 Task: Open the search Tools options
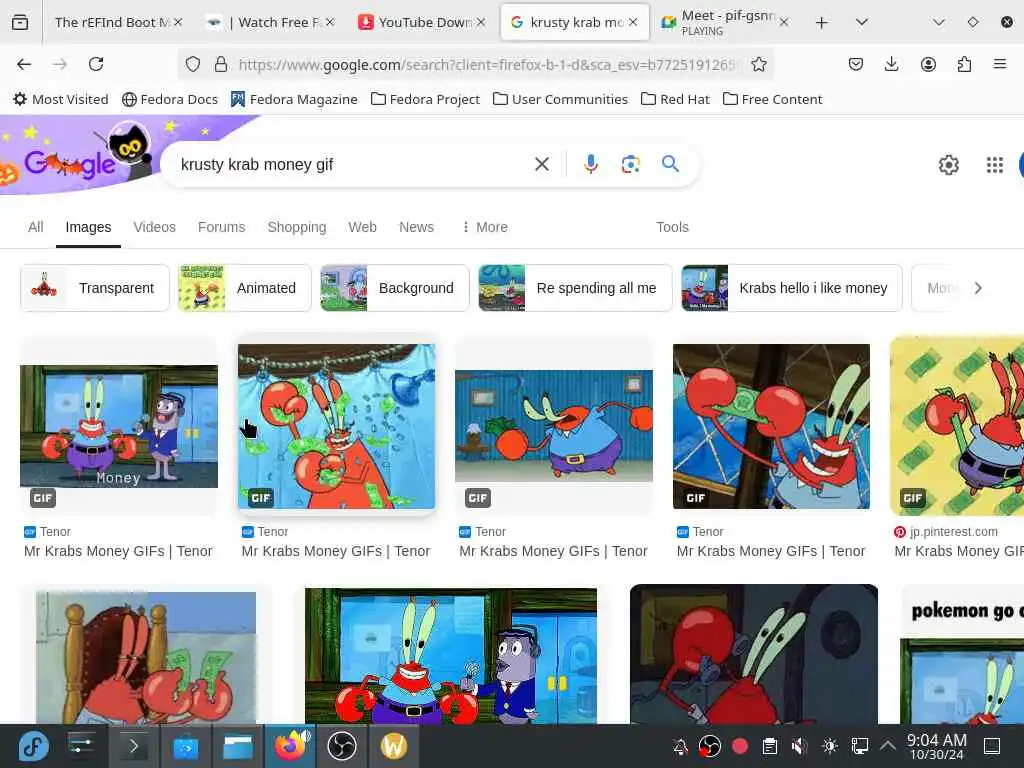[672, 227]
